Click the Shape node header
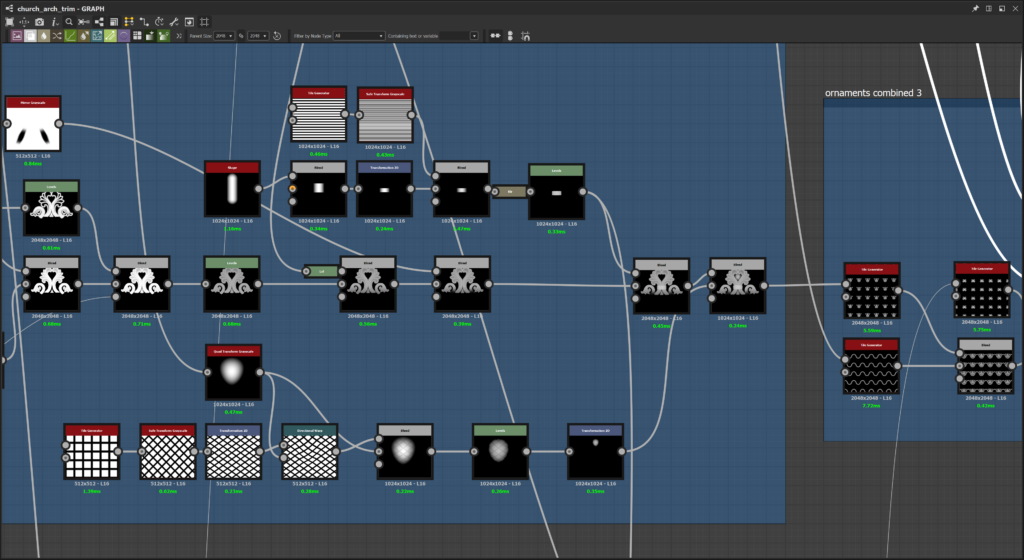 coord(232,167)
